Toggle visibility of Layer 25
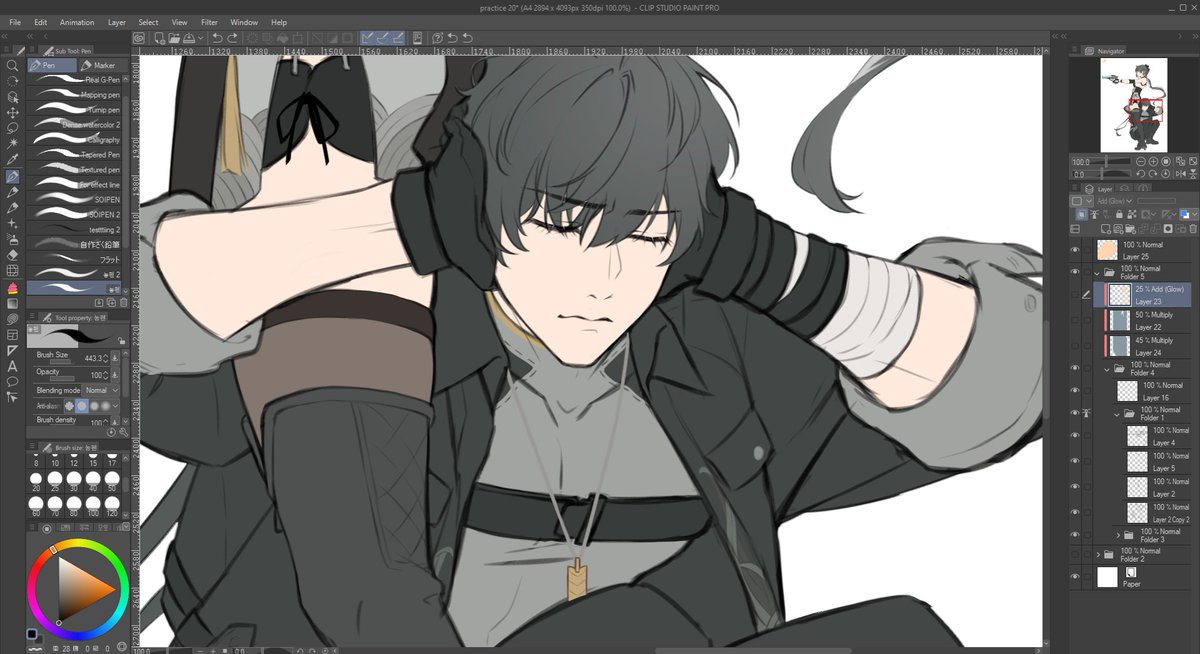The width and height of the screenshot is (1200, 654). tap(1075, 251)
